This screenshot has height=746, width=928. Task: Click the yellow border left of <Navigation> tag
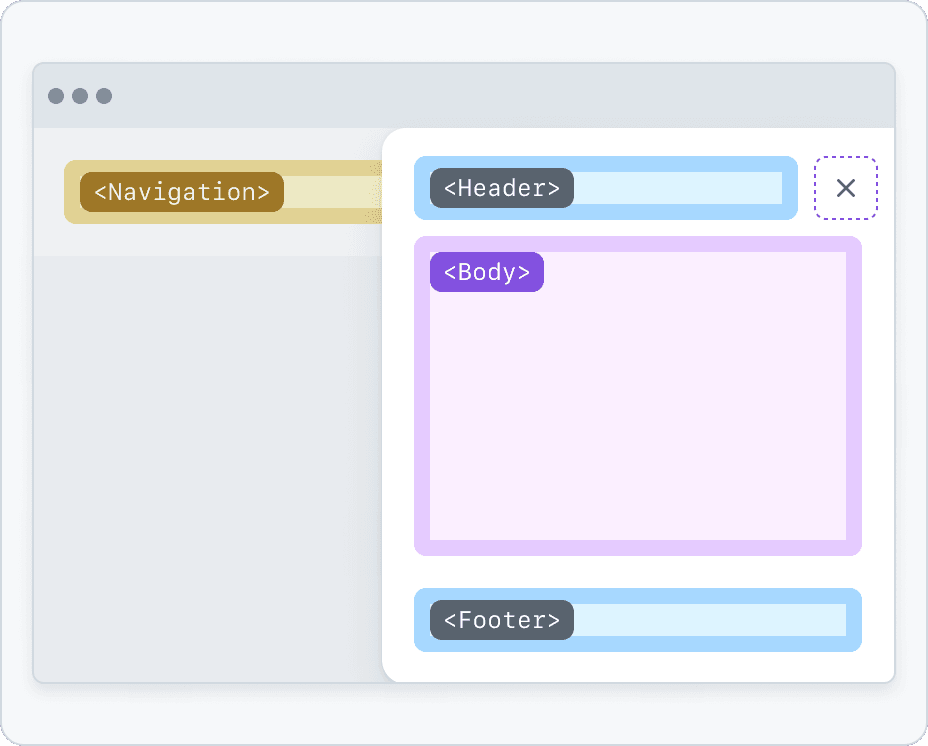click(72, 192)
